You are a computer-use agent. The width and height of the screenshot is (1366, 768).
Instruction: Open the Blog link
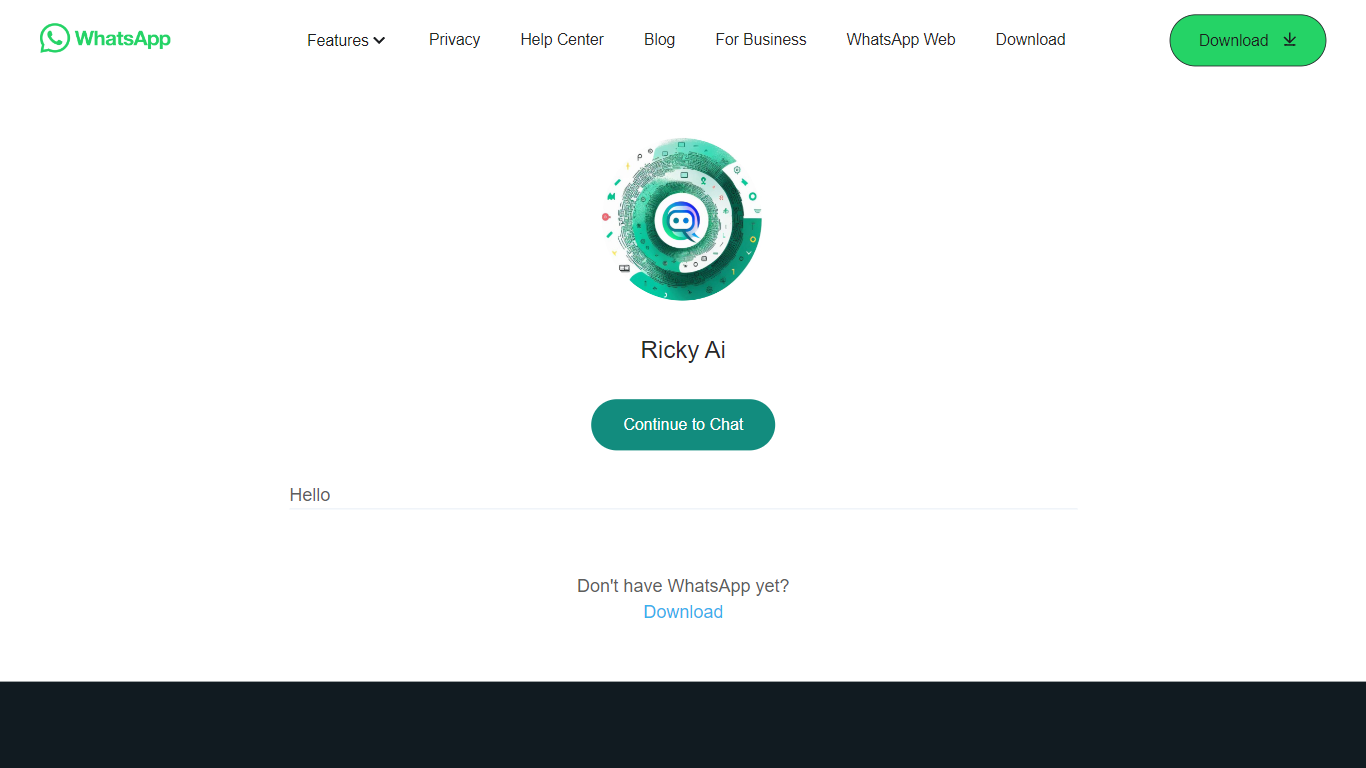click(659, 40)
